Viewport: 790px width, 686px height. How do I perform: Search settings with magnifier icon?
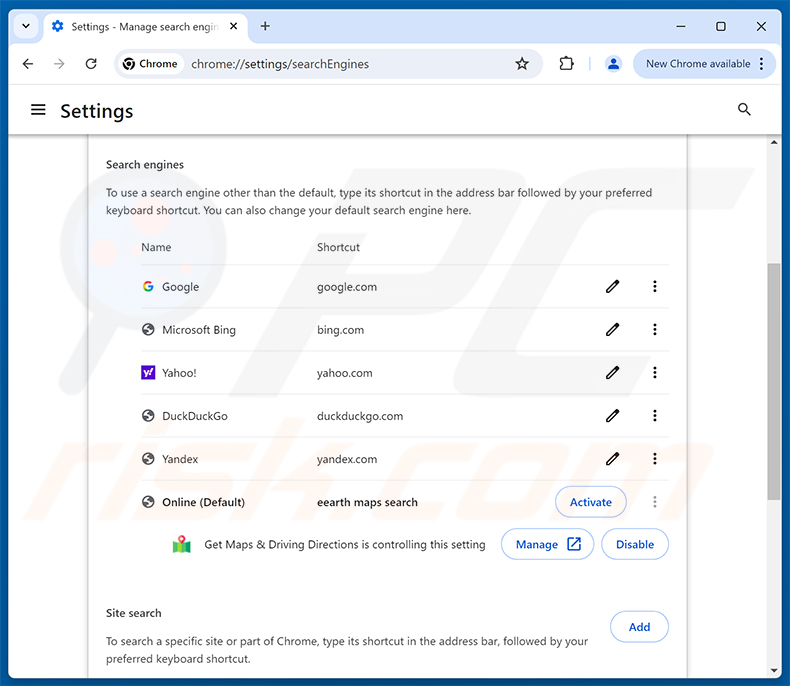pos(744,109)
